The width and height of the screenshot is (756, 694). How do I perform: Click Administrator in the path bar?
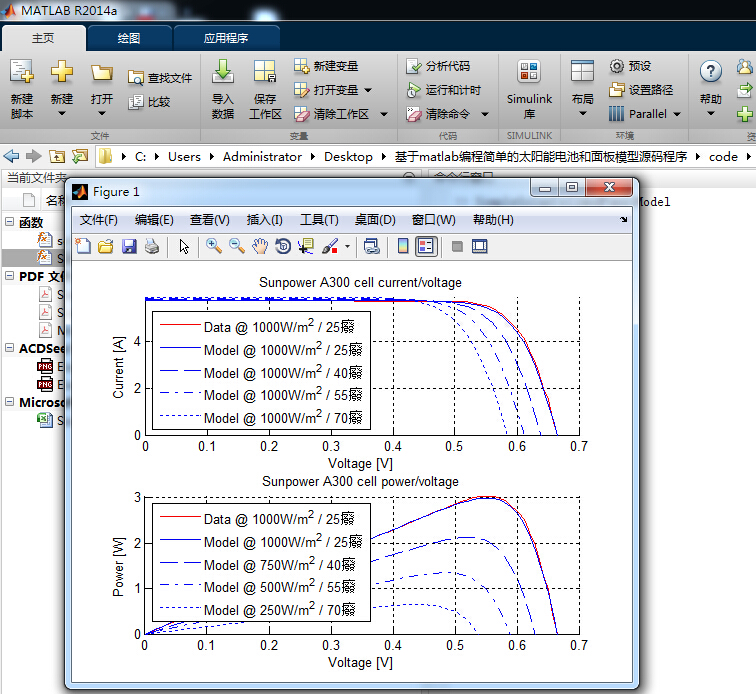(262, 157)
